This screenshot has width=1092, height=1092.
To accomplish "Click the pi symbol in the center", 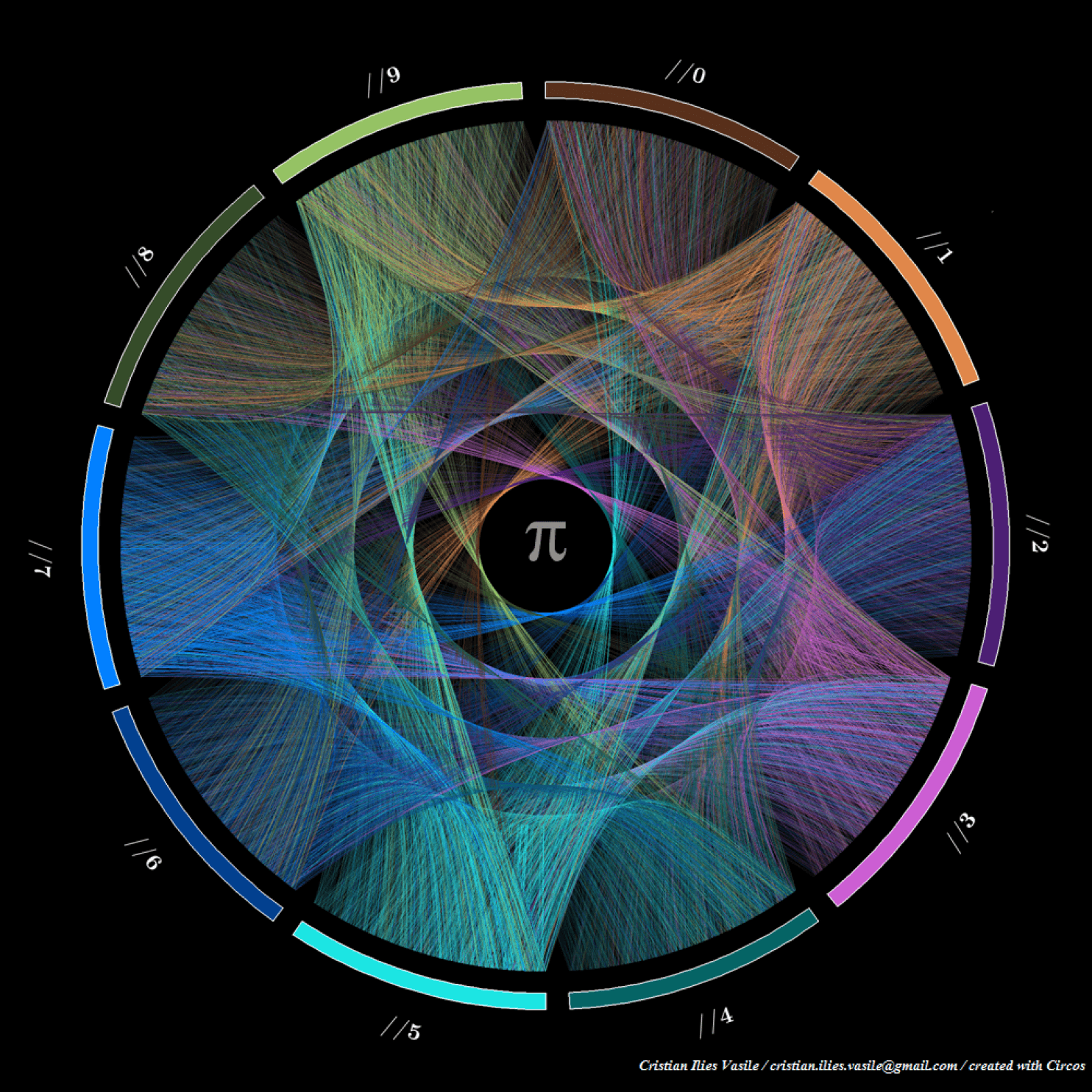I will tap(546, 541).
